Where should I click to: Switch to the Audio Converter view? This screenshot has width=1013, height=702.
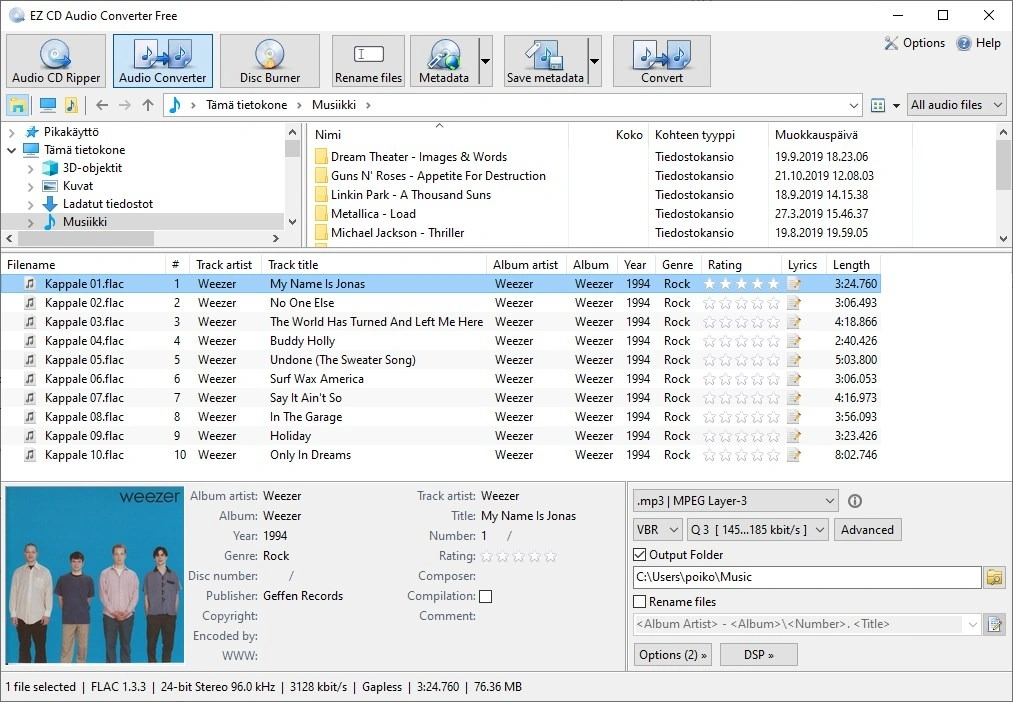tap(162, 60)
